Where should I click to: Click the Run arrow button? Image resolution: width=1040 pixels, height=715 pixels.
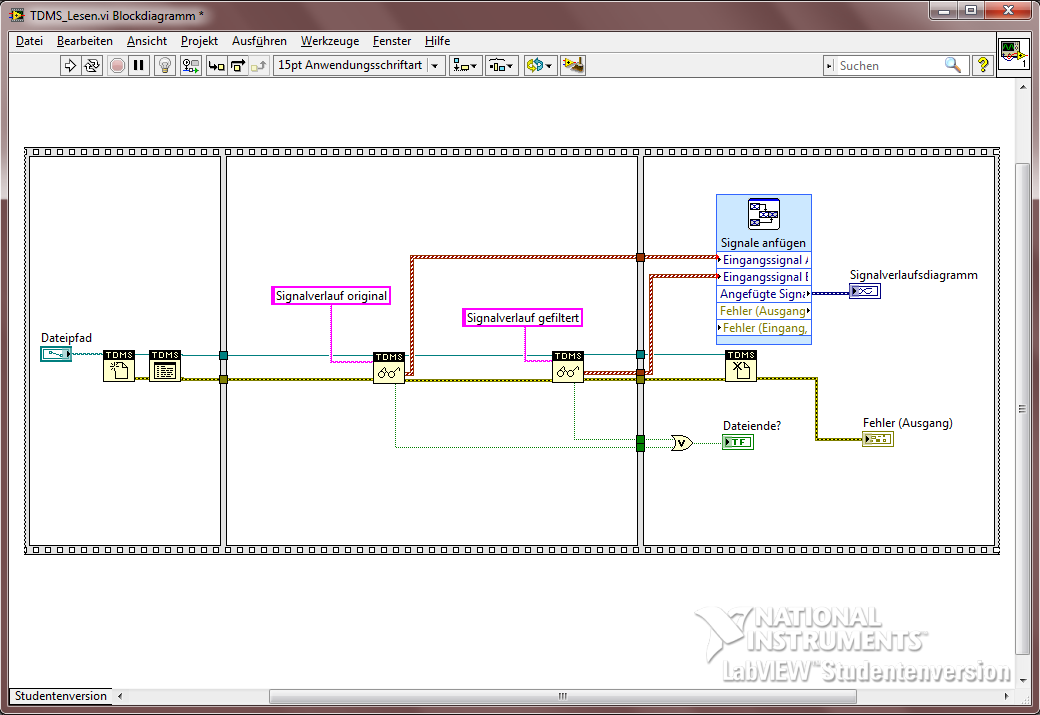pos(70,65)
